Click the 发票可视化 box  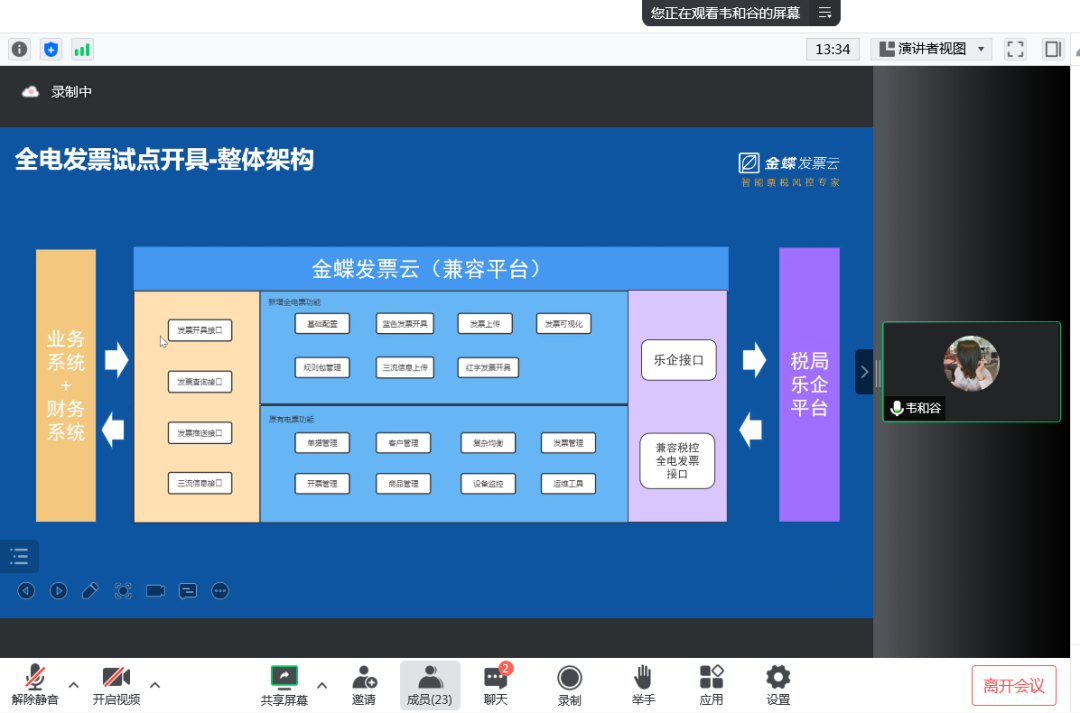(563, 324)
